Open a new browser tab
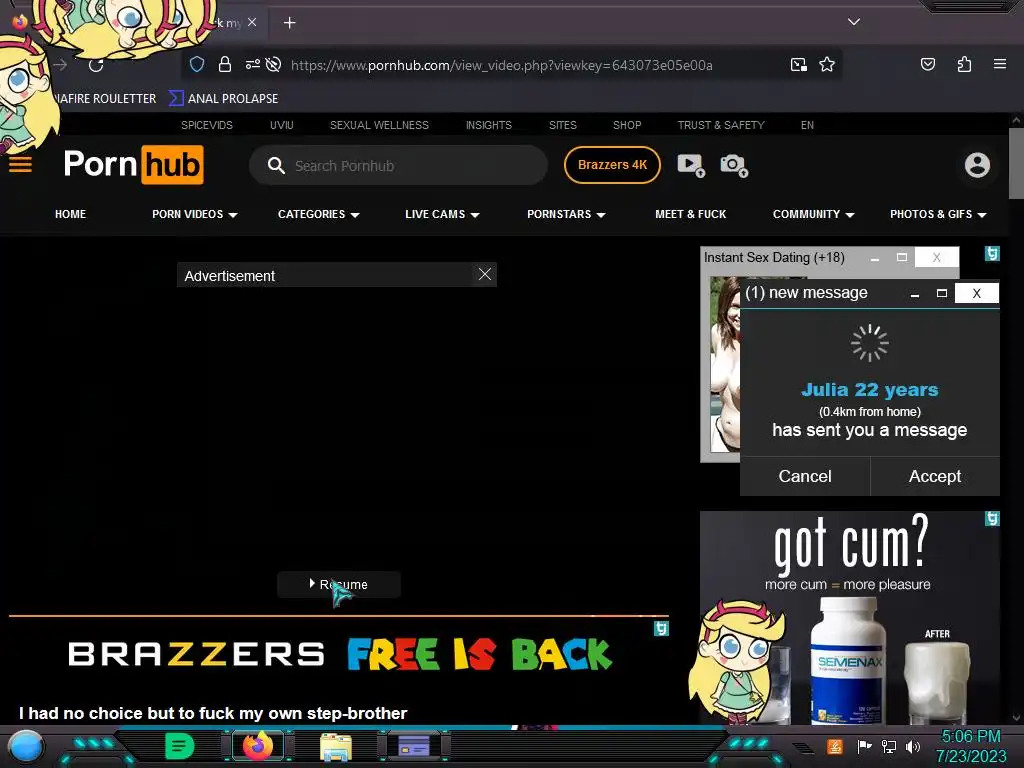 (x=289, y=23)
